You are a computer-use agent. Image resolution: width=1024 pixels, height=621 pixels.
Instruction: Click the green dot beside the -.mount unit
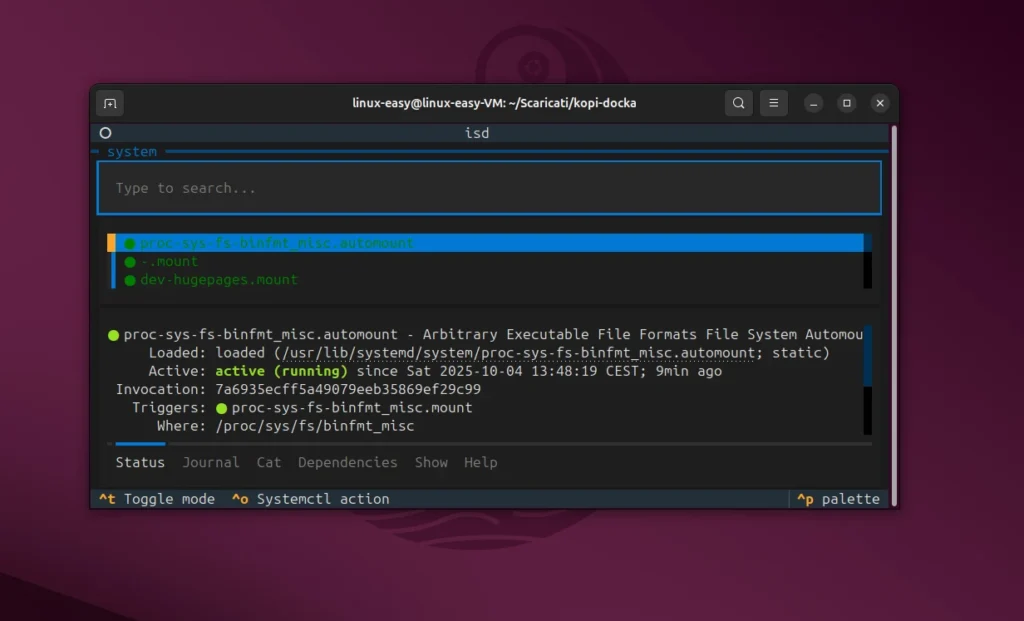tap(129, 261)
